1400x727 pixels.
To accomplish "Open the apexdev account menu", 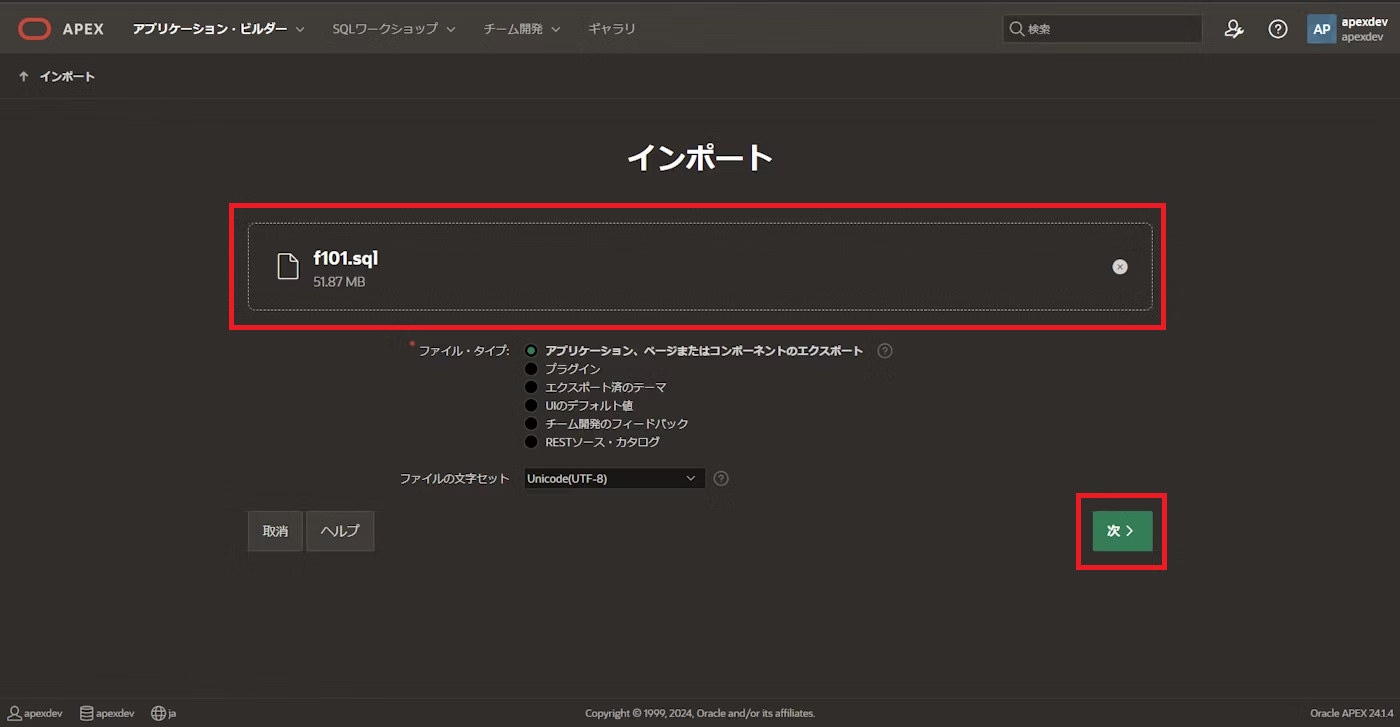I will point(1348,29).
